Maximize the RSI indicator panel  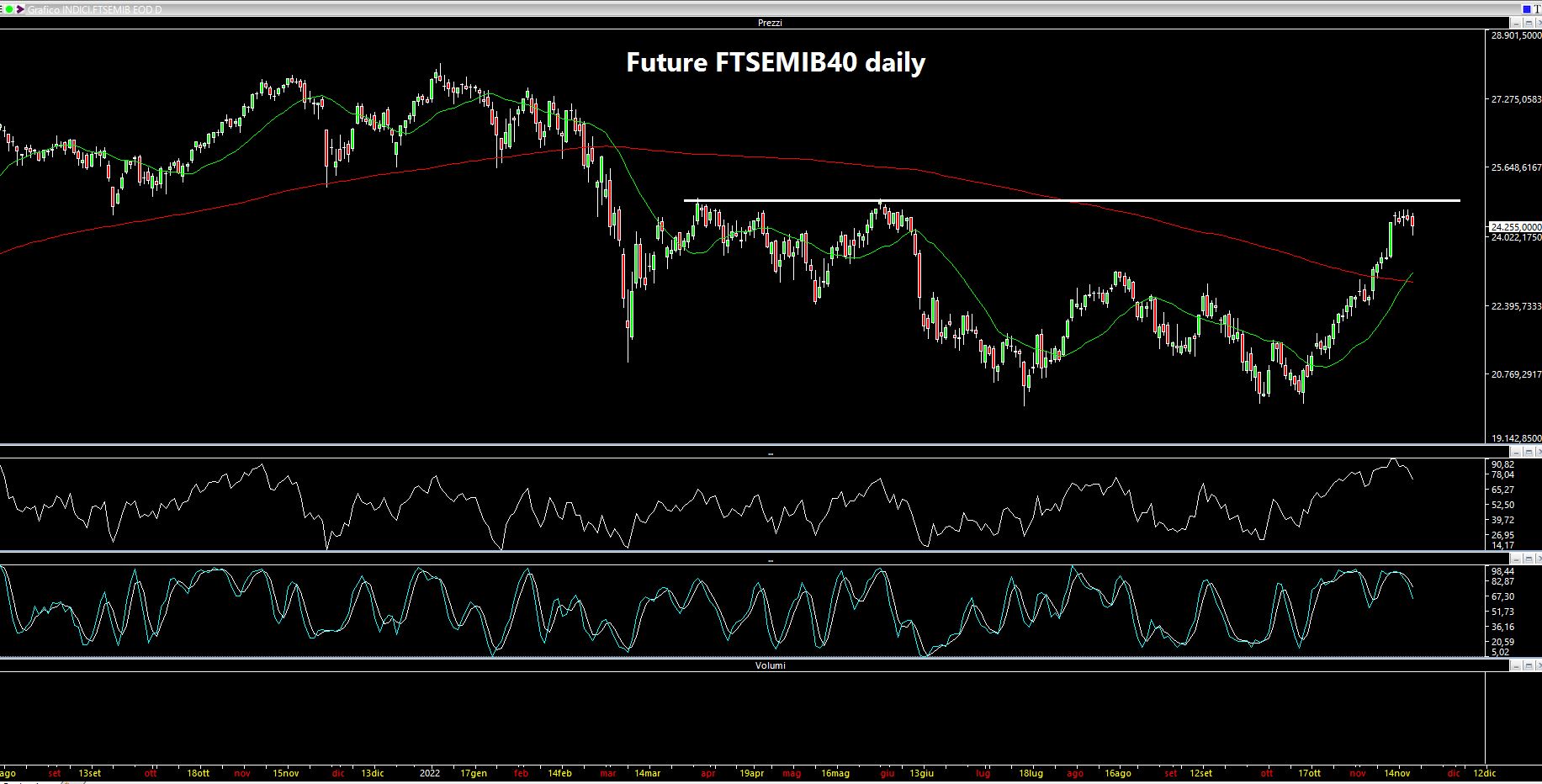click(x=1529, y=452)
